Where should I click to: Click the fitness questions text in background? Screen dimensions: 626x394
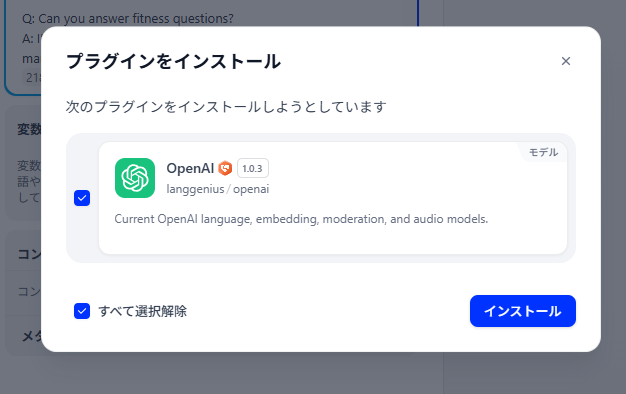128,18
